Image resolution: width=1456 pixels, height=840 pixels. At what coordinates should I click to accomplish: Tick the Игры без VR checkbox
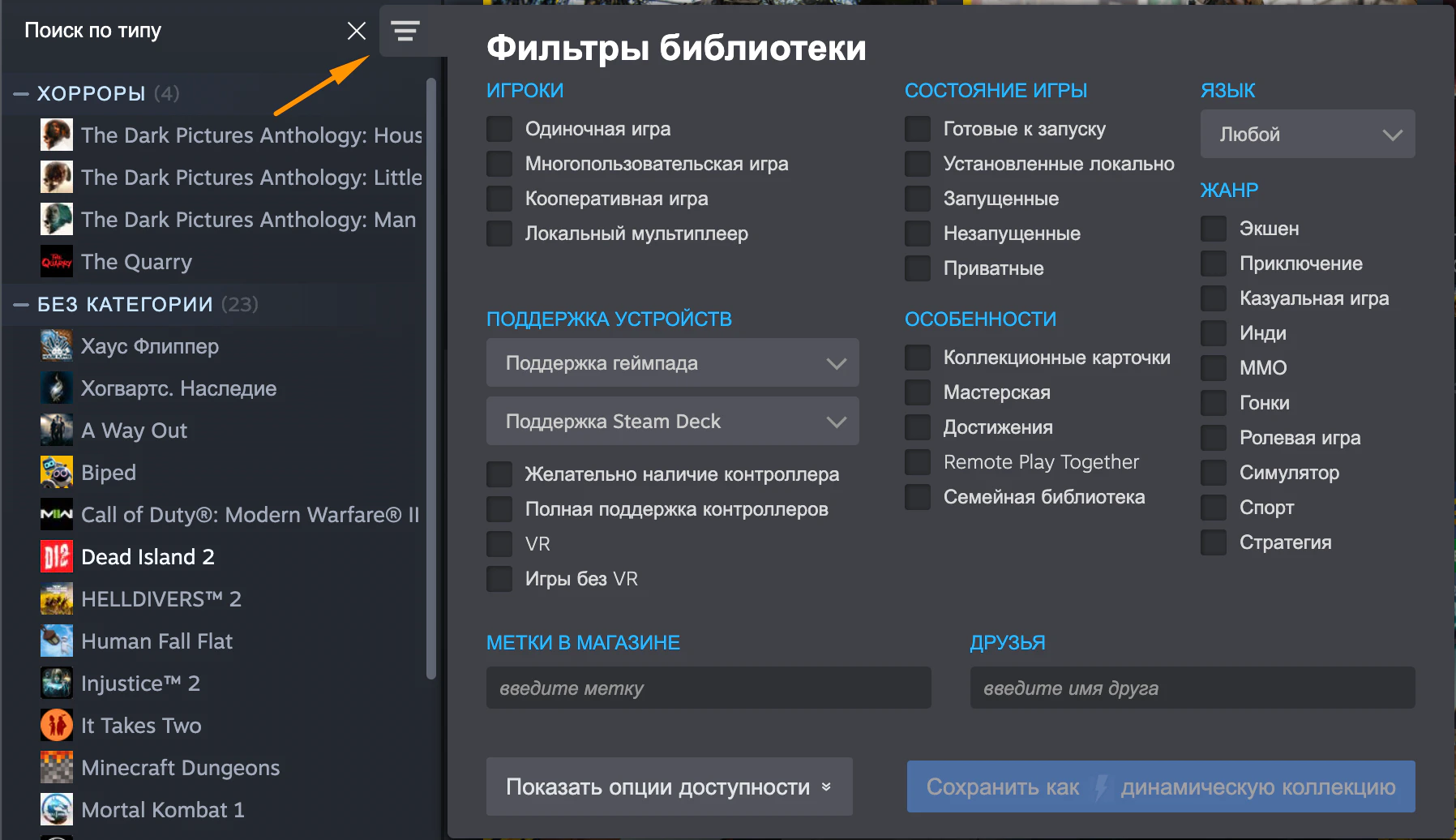499,579
